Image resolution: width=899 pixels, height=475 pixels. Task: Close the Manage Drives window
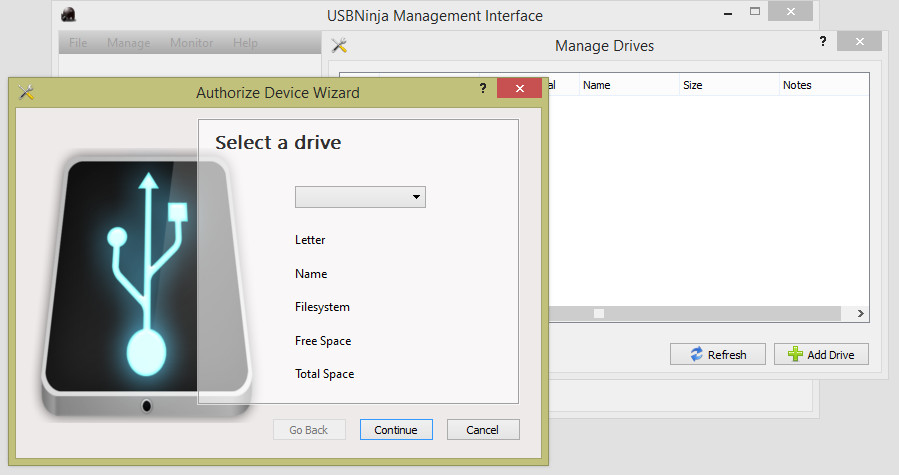859,41
